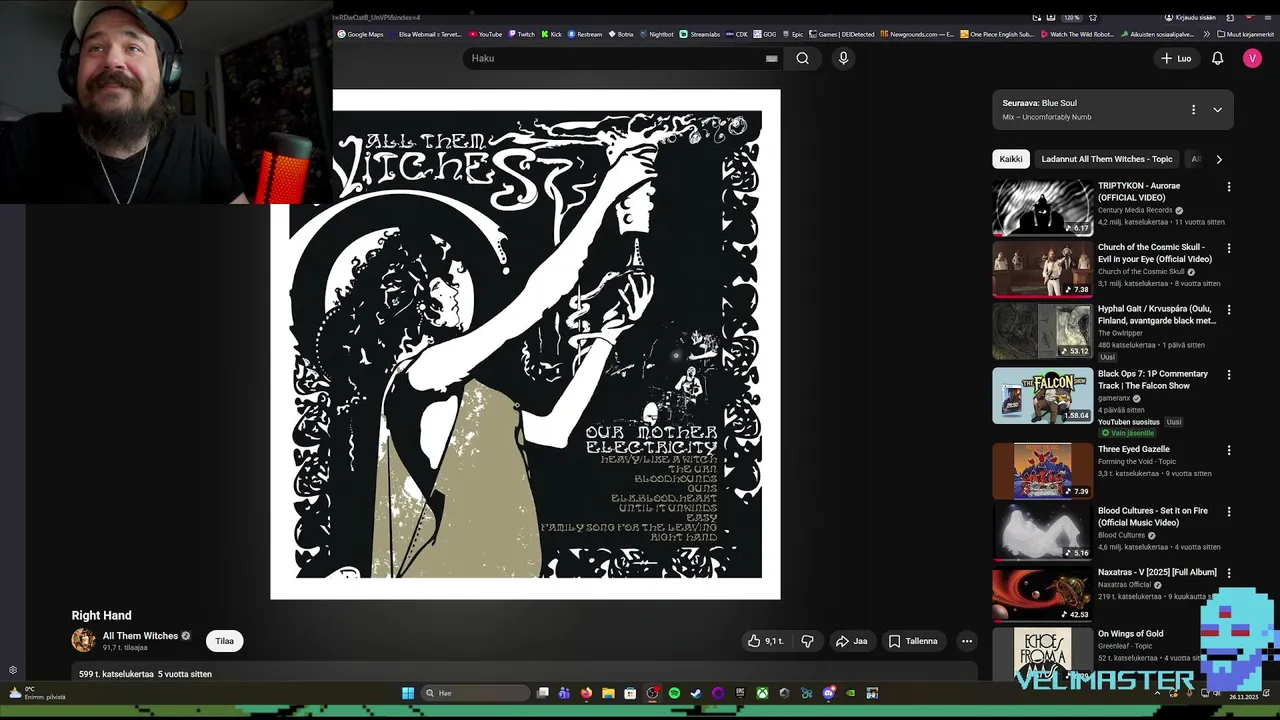Click the Luo create button
Screen dimensions: 1280x720
1176,58
